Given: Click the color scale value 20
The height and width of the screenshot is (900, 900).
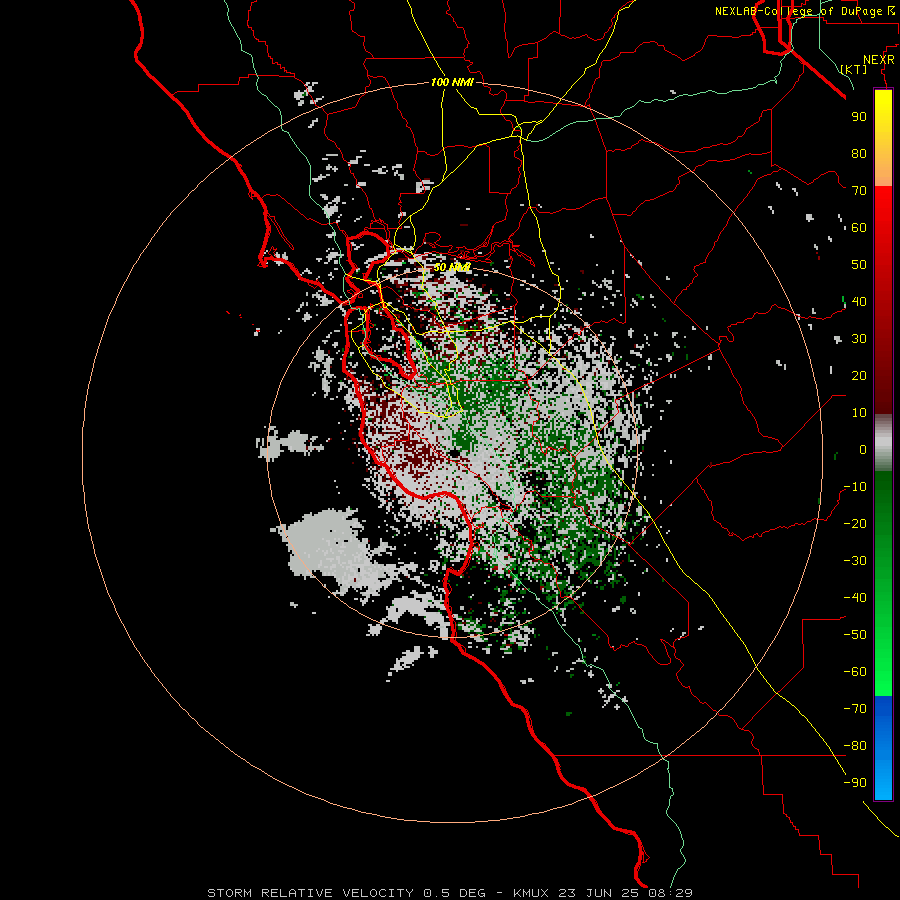Looking at the screenshot, I should pyautogui.click(x=859, y=376).
